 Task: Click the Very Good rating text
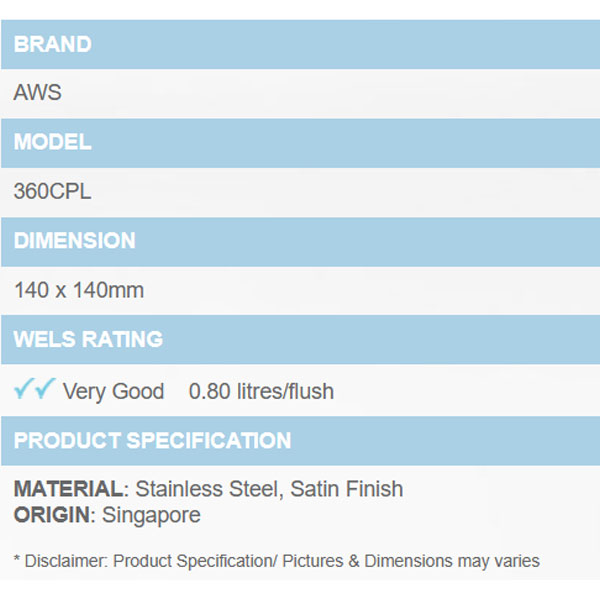click(113, 391)
